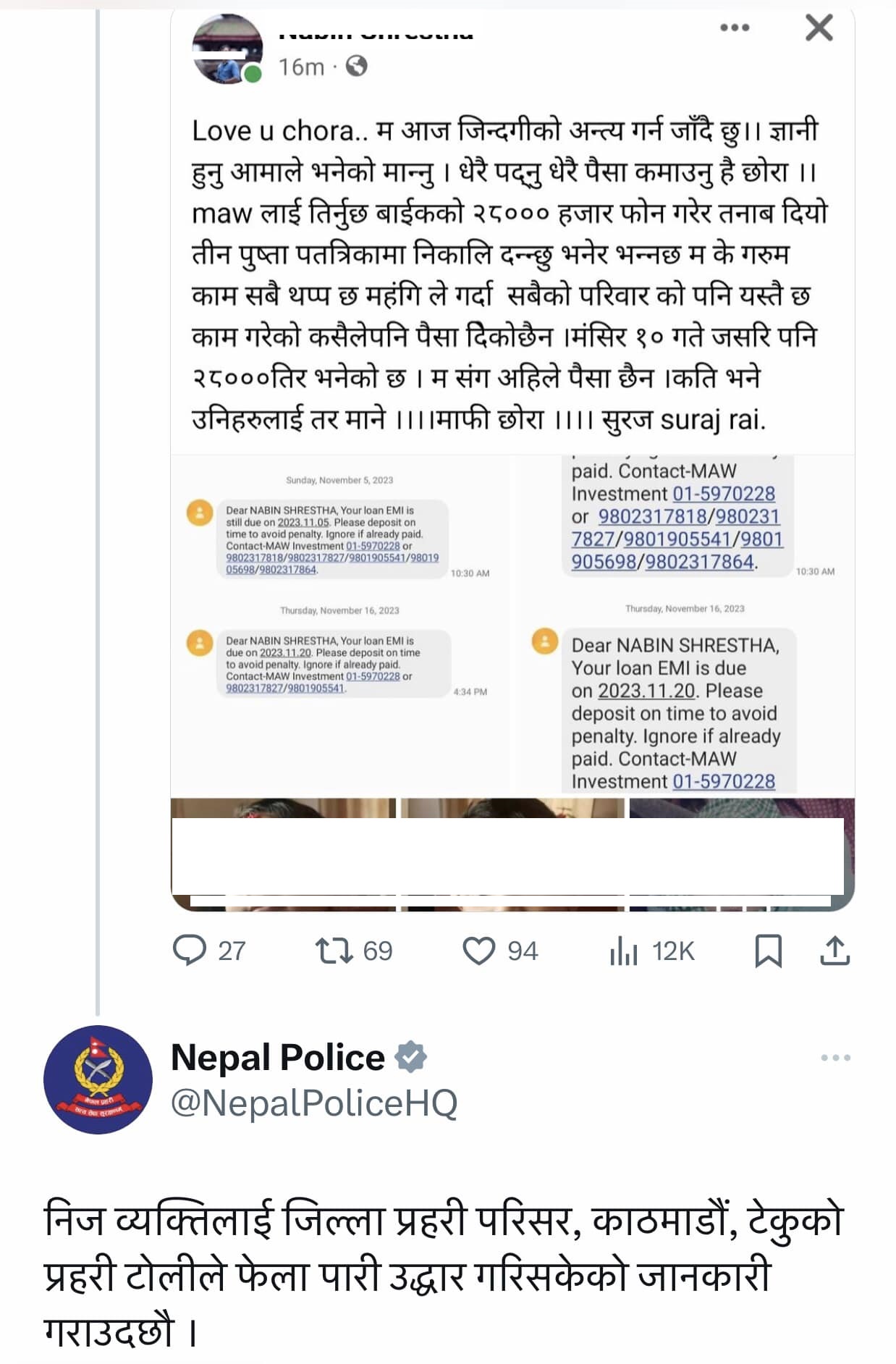Click the Nepal Police display name
This screenshot has height=1364, width=896.
point(278,1057)
